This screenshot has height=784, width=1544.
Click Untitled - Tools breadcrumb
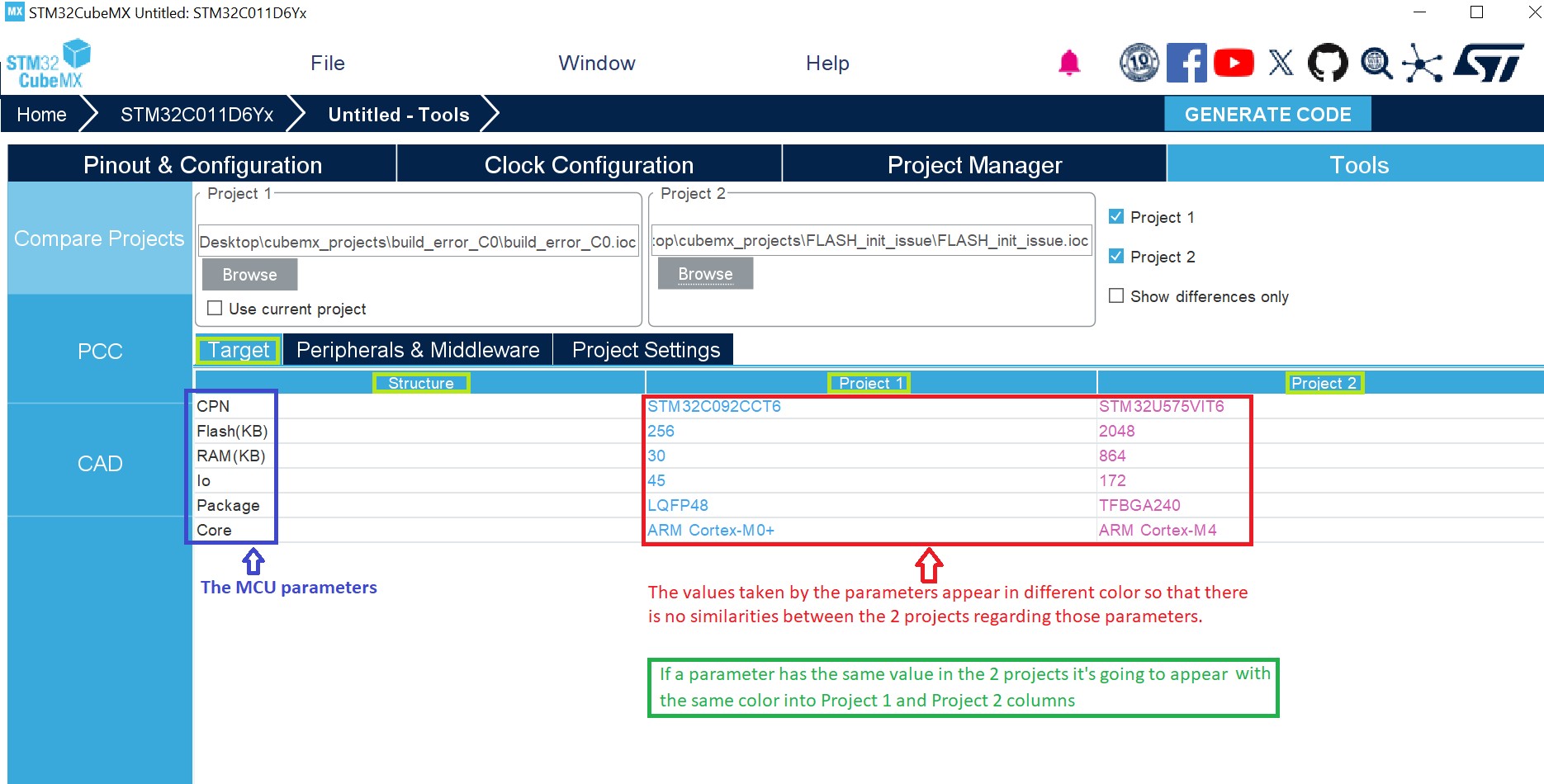click(x=399, y=114)
